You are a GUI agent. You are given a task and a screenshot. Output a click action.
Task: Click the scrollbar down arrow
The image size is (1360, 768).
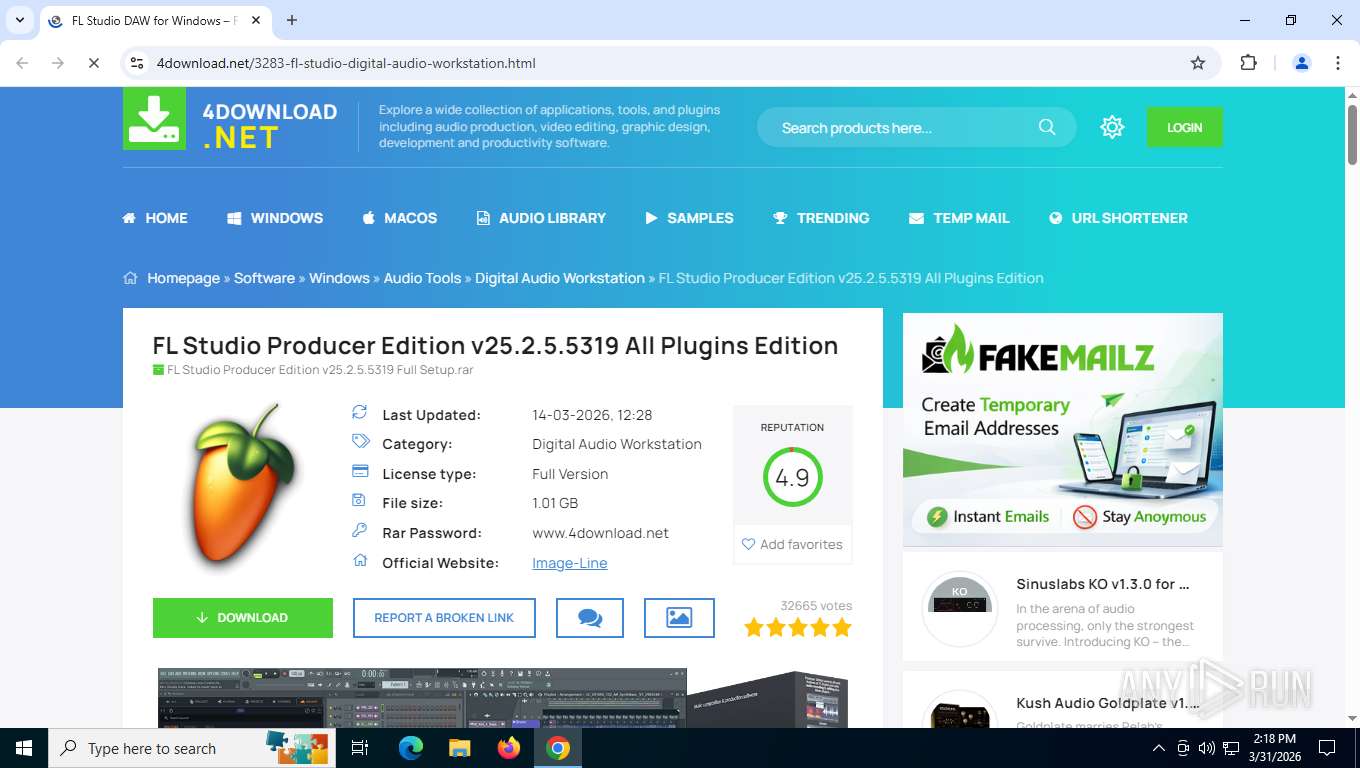click(x=1352, y=718)
